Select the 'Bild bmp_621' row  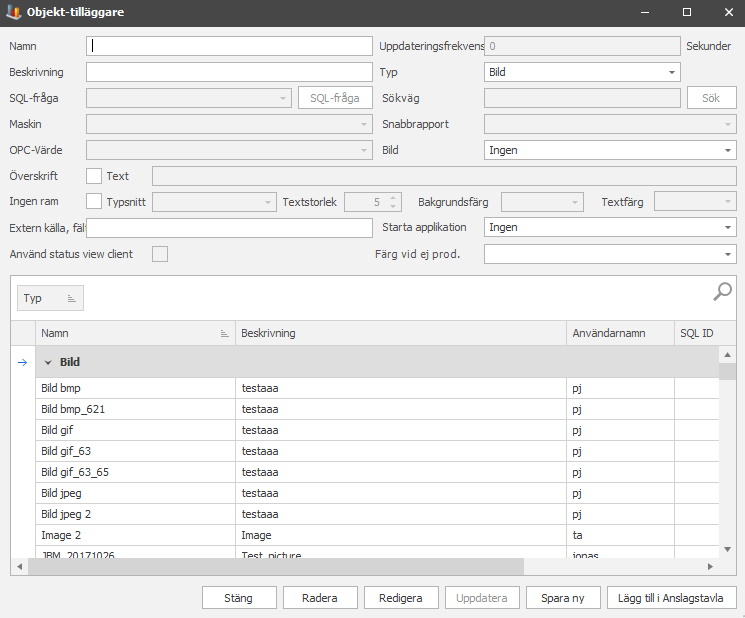tap(377, 409)
